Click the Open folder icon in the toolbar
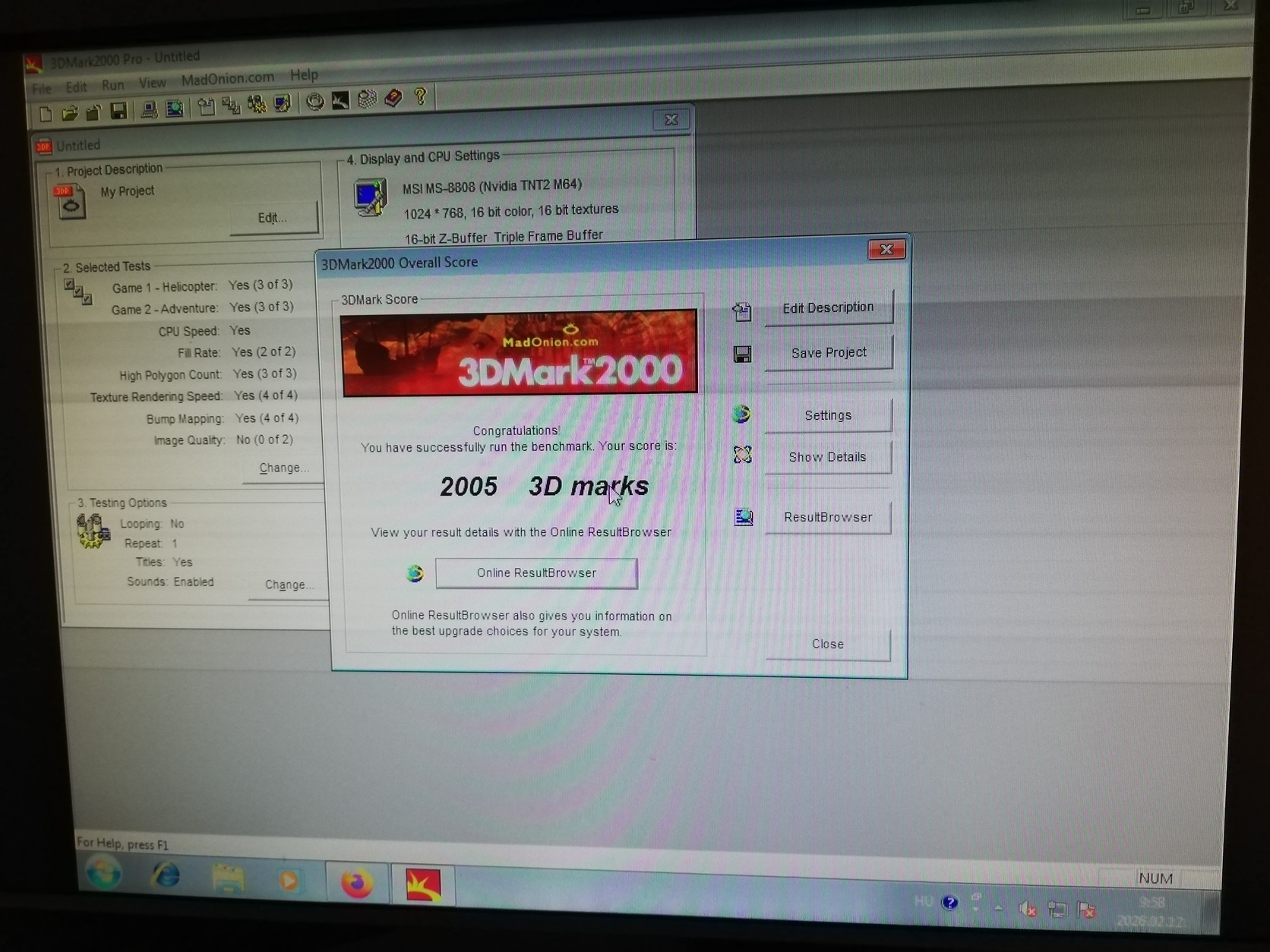Image resolution: width=1270 pixels, height=952 pixels. click(70, 113)
